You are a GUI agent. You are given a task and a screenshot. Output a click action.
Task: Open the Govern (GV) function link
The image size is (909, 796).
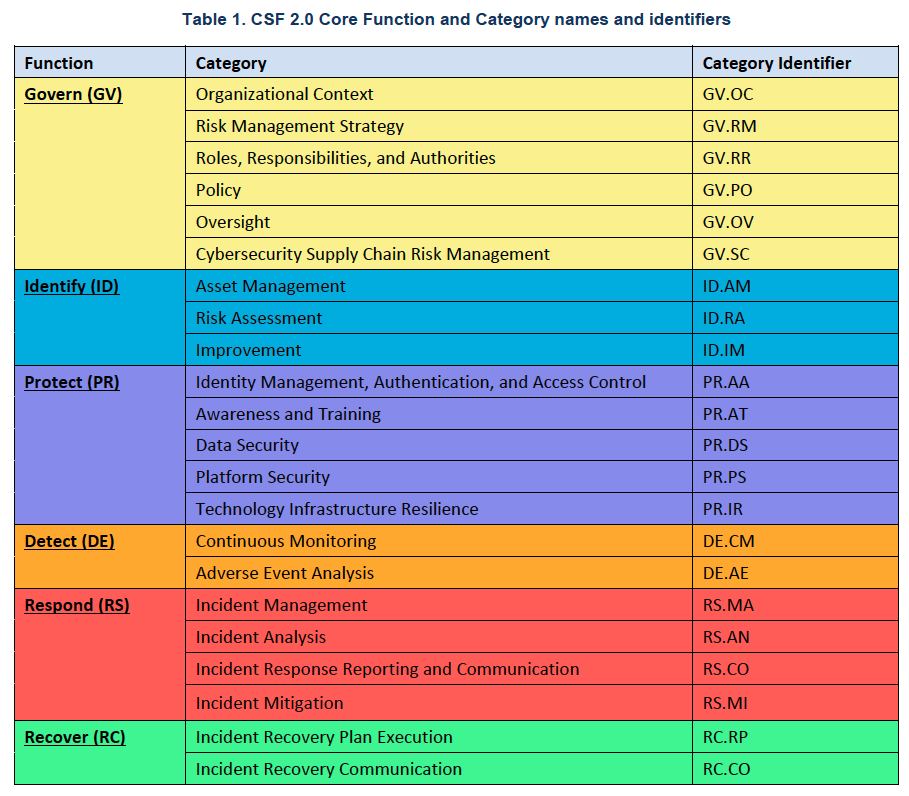pyautogui.click(x=73, y=94)
